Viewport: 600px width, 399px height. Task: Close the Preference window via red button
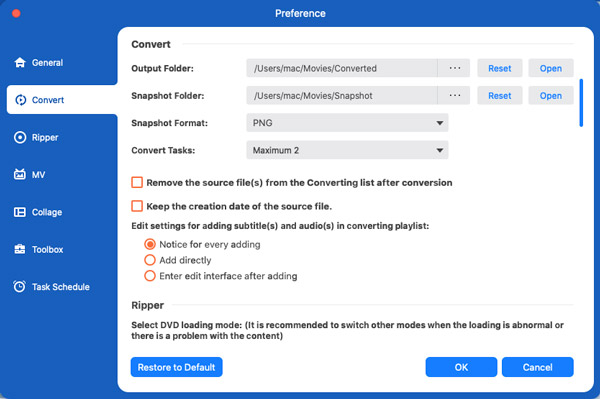(x=16, y=13)
